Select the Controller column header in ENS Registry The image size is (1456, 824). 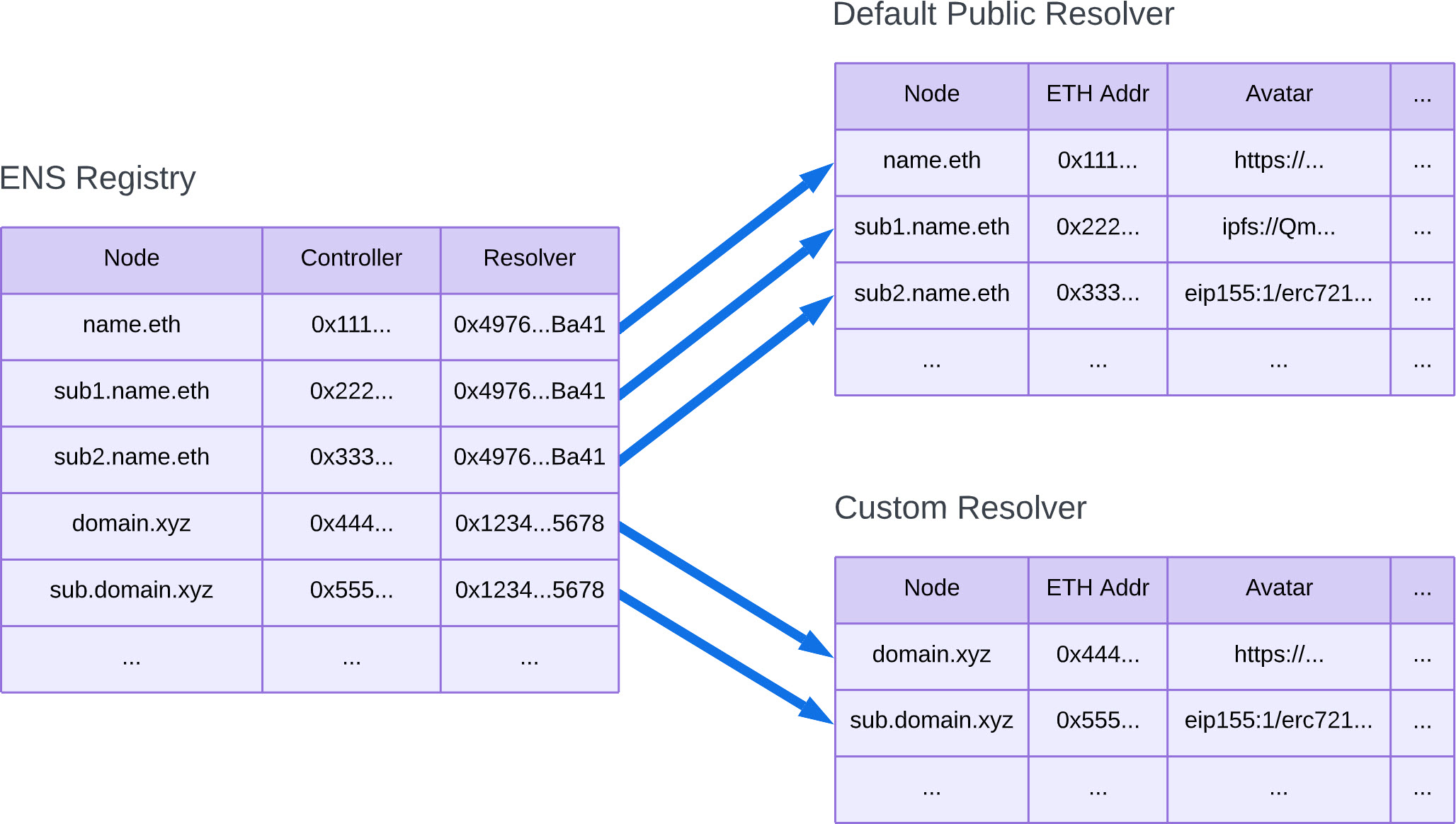pos(351,258)
